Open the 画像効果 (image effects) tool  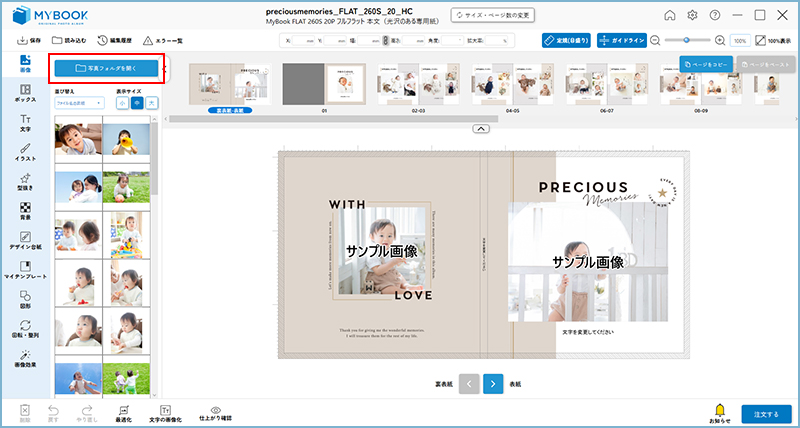point(25,359)
